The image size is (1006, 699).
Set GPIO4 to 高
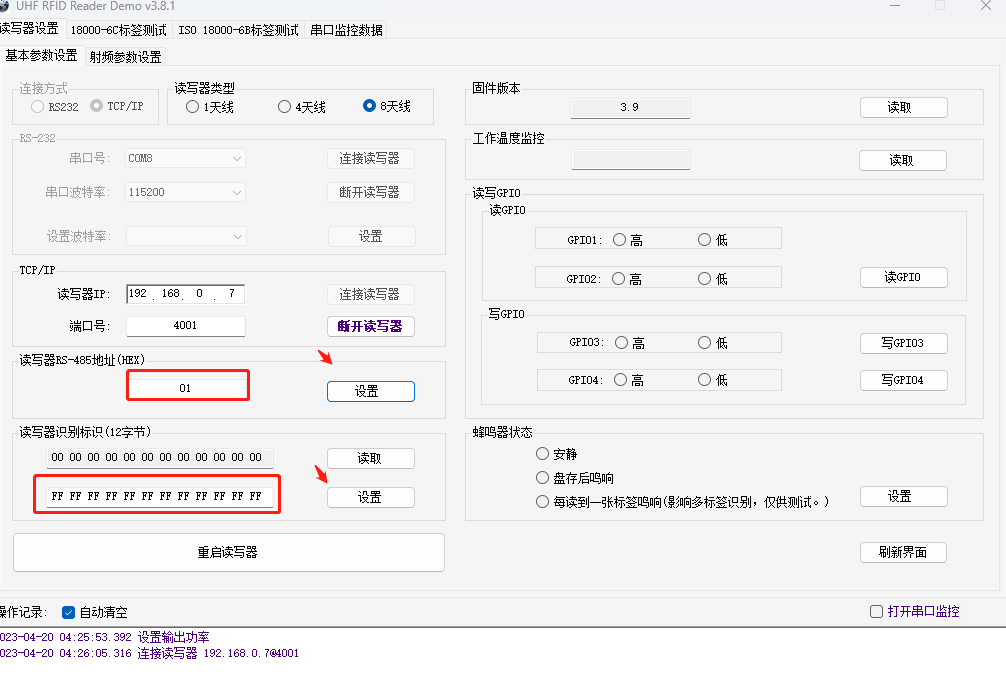[620, 380]
